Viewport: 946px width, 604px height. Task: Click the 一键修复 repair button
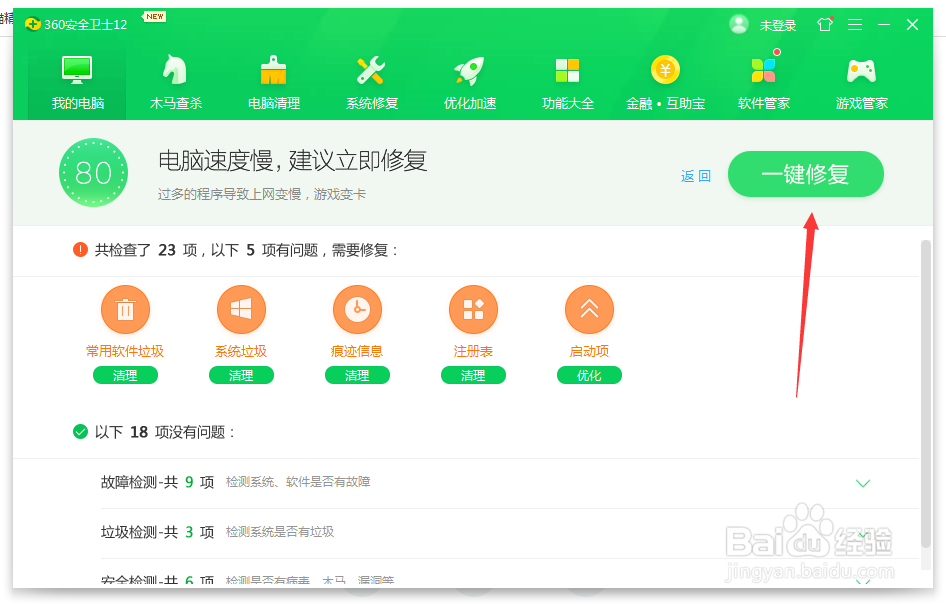point(805,174)
